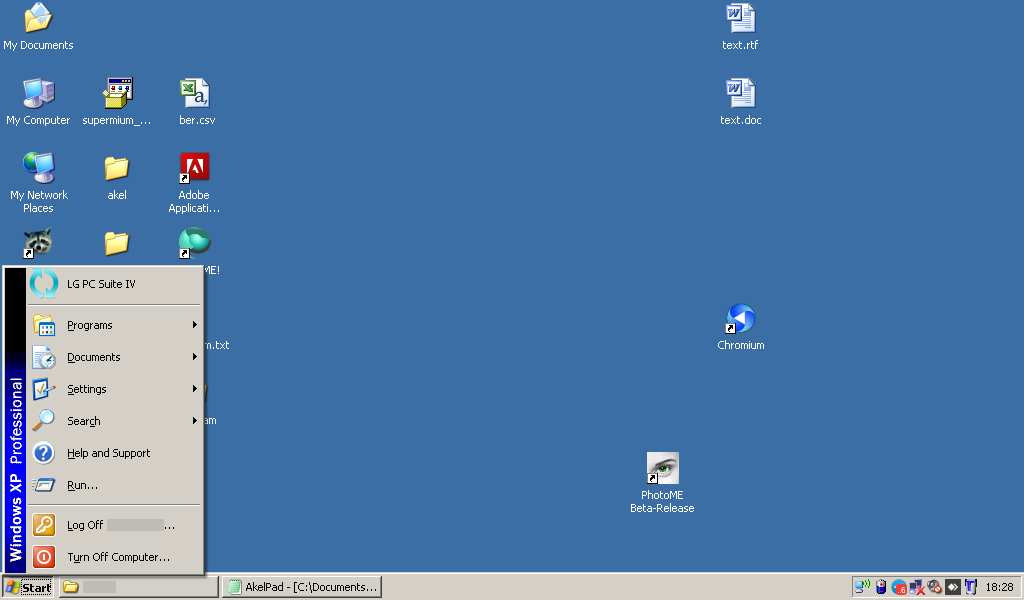Viewport: 1024px width, 600px height.
Task: Expand the Search submenu arrow
Action: [x=195, y=420]
